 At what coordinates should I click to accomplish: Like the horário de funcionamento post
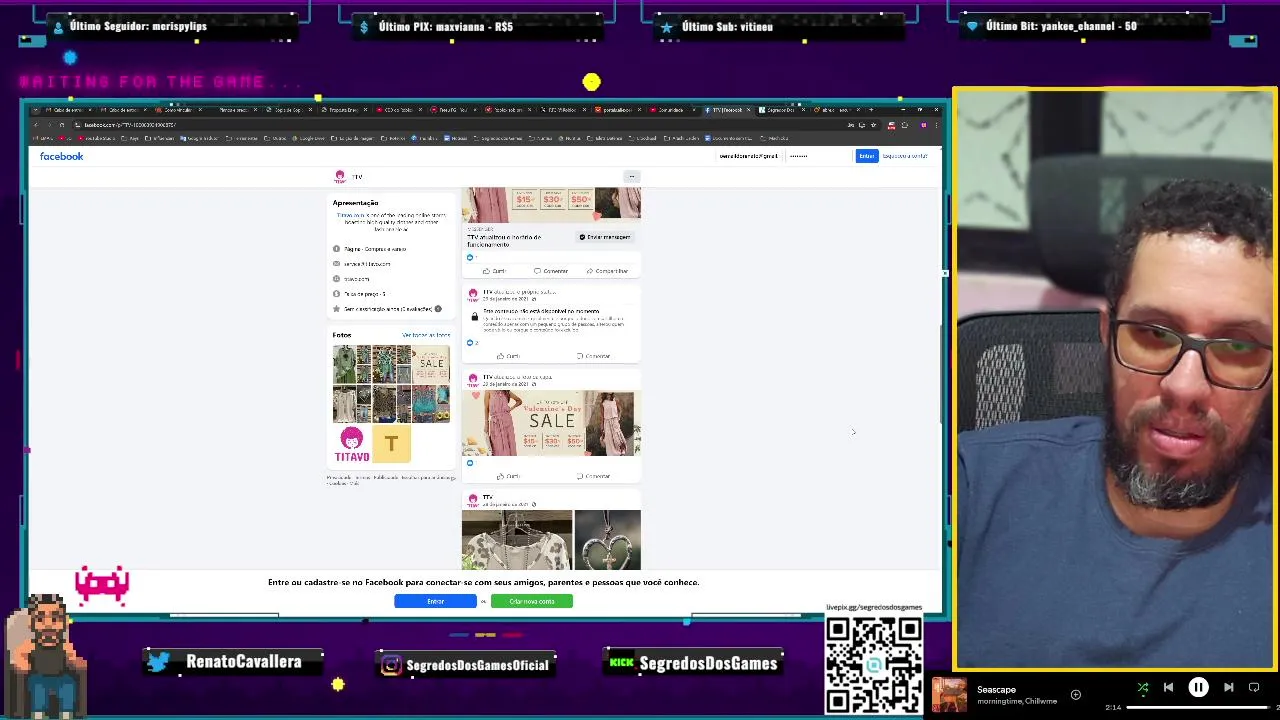coord(494,271)
